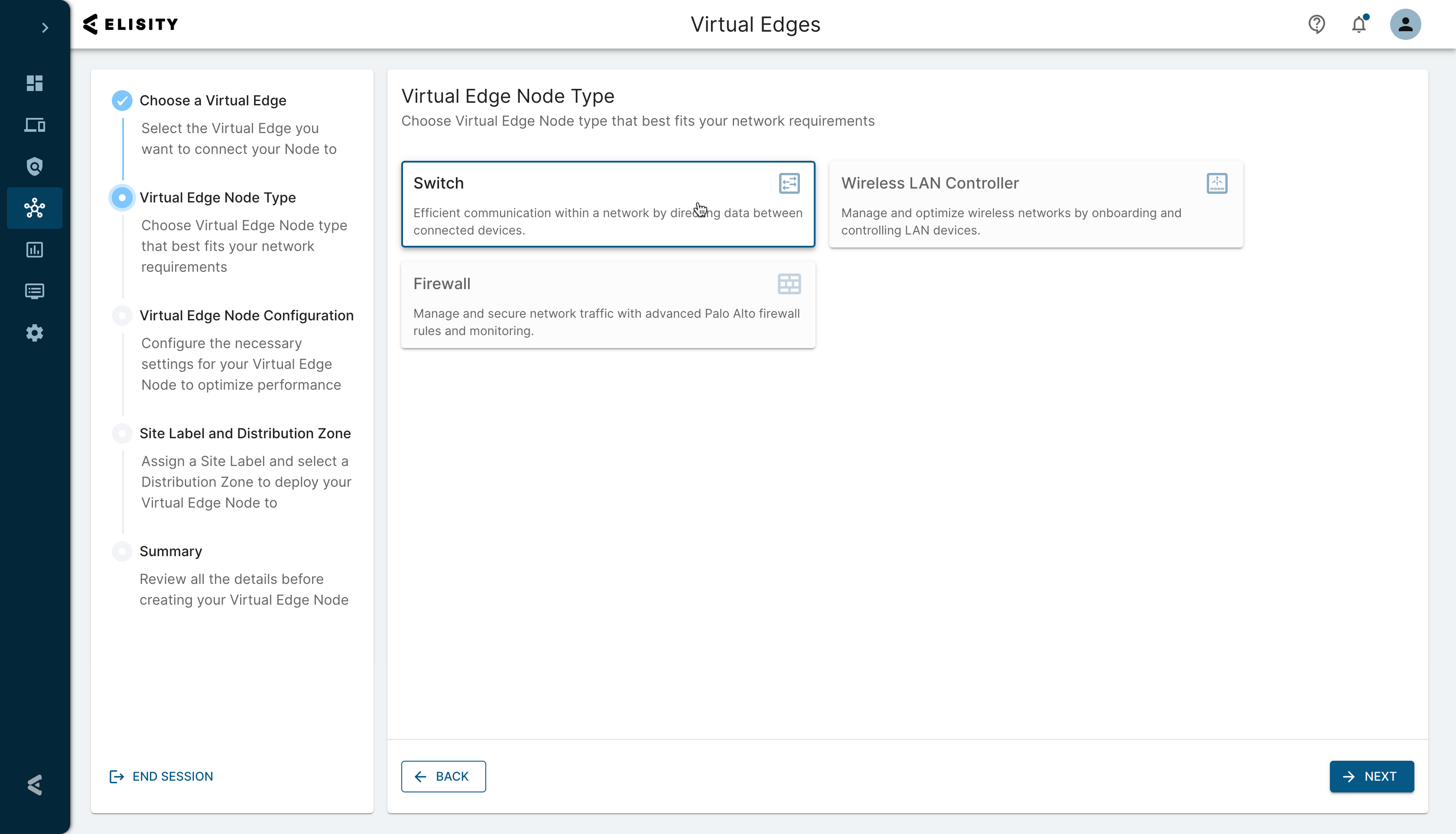The width and height of the screenshot is (1456, 834).
Task: Open the devices icon in sidebar
Action: click(x=34, y=125)
